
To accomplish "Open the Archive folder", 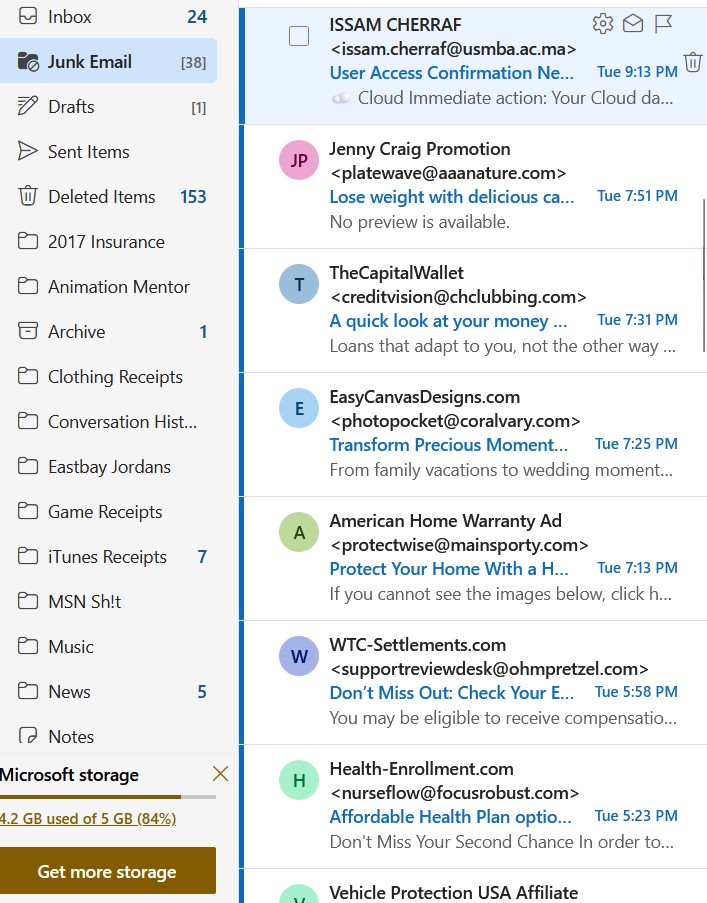I will pos(108,331).
